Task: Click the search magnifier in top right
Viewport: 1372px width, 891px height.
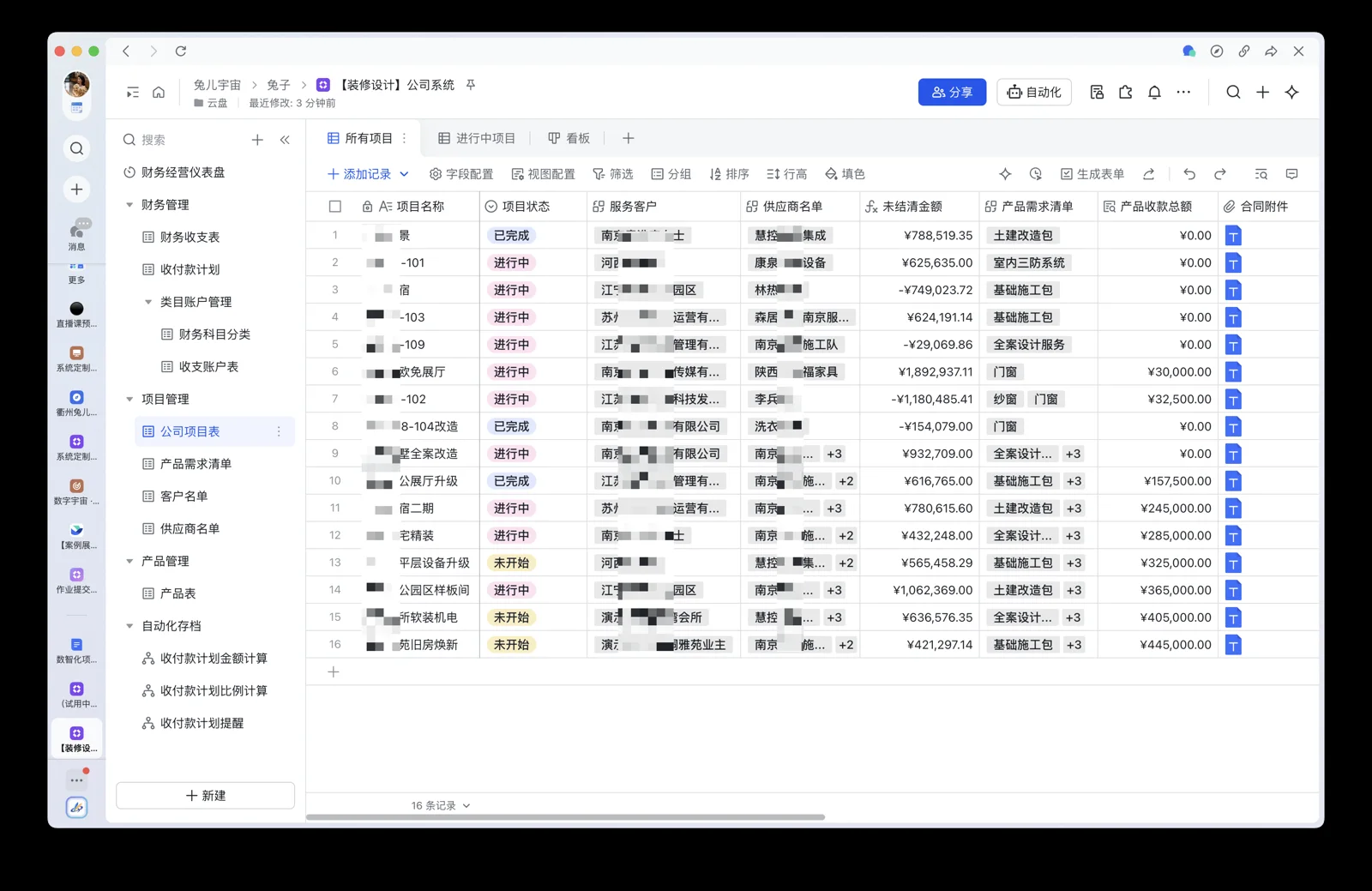Action: click(1233, 93)
